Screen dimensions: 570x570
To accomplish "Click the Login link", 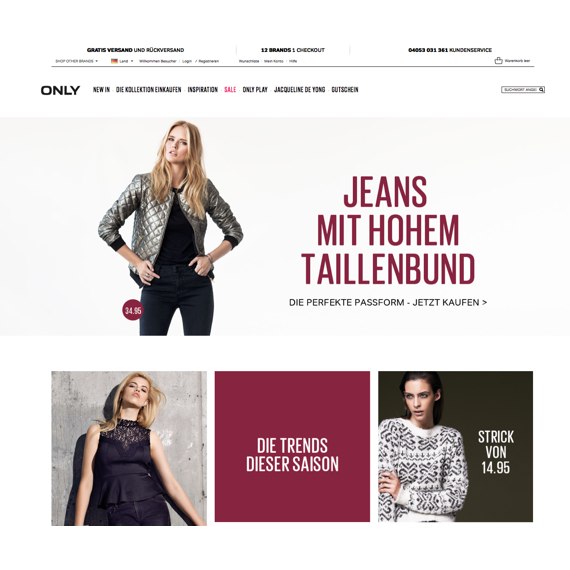I will click(187, 61).
